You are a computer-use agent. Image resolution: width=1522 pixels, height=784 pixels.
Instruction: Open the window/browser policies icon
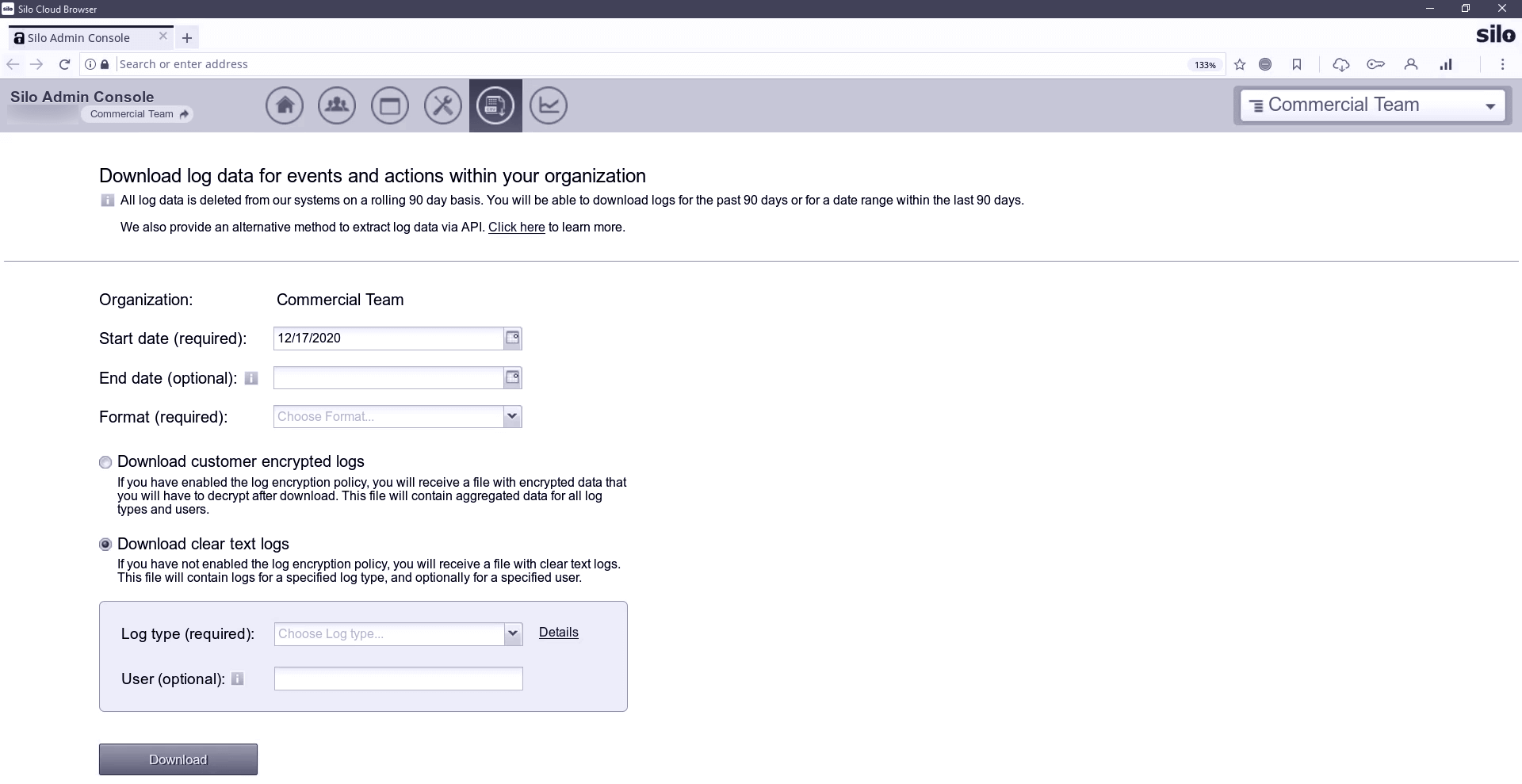pyautogui.click(x=390, y=105)
